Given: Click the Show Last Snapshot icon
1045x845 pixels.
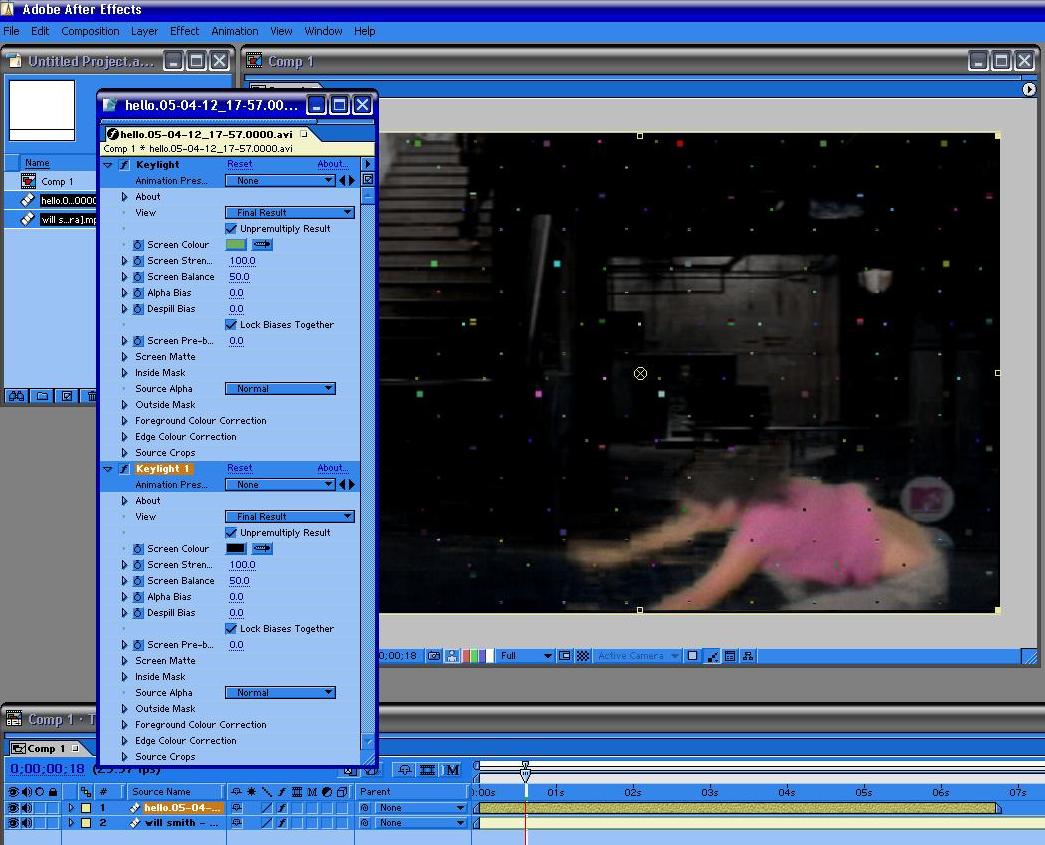Looking at the screenshot, I should point(452,656).
